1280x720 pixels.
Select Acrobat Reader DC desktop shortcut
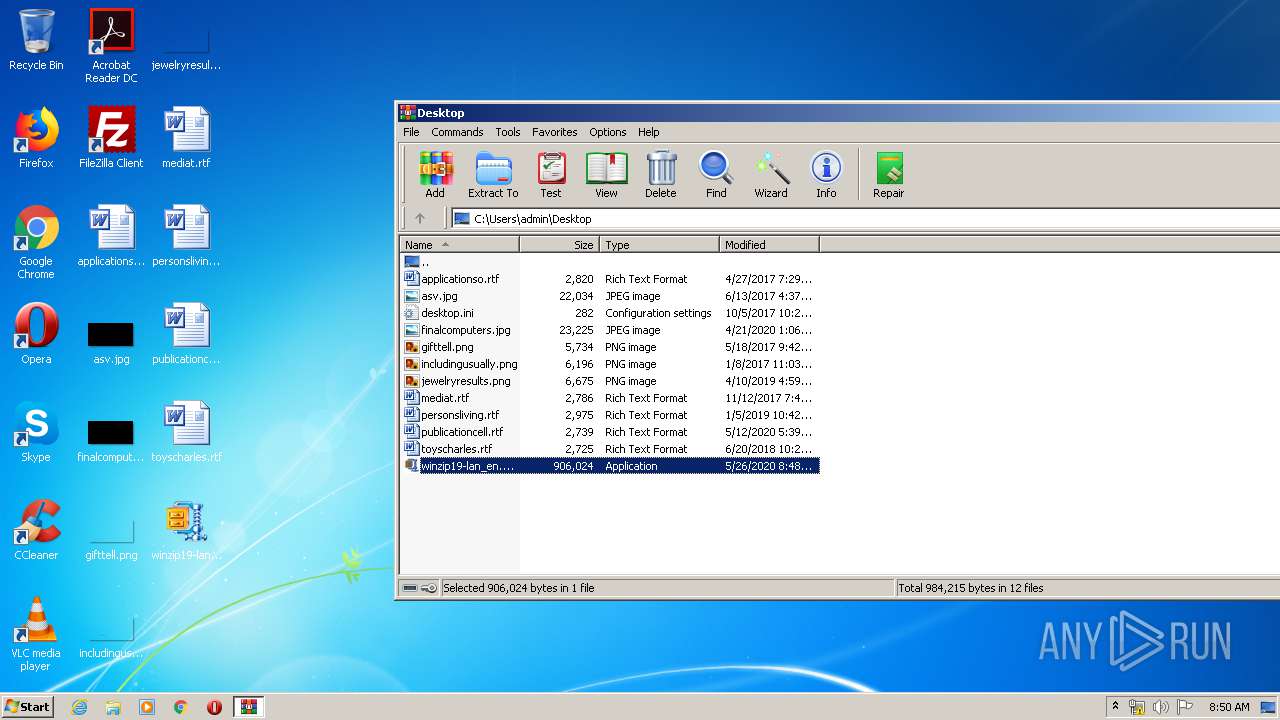111,46
